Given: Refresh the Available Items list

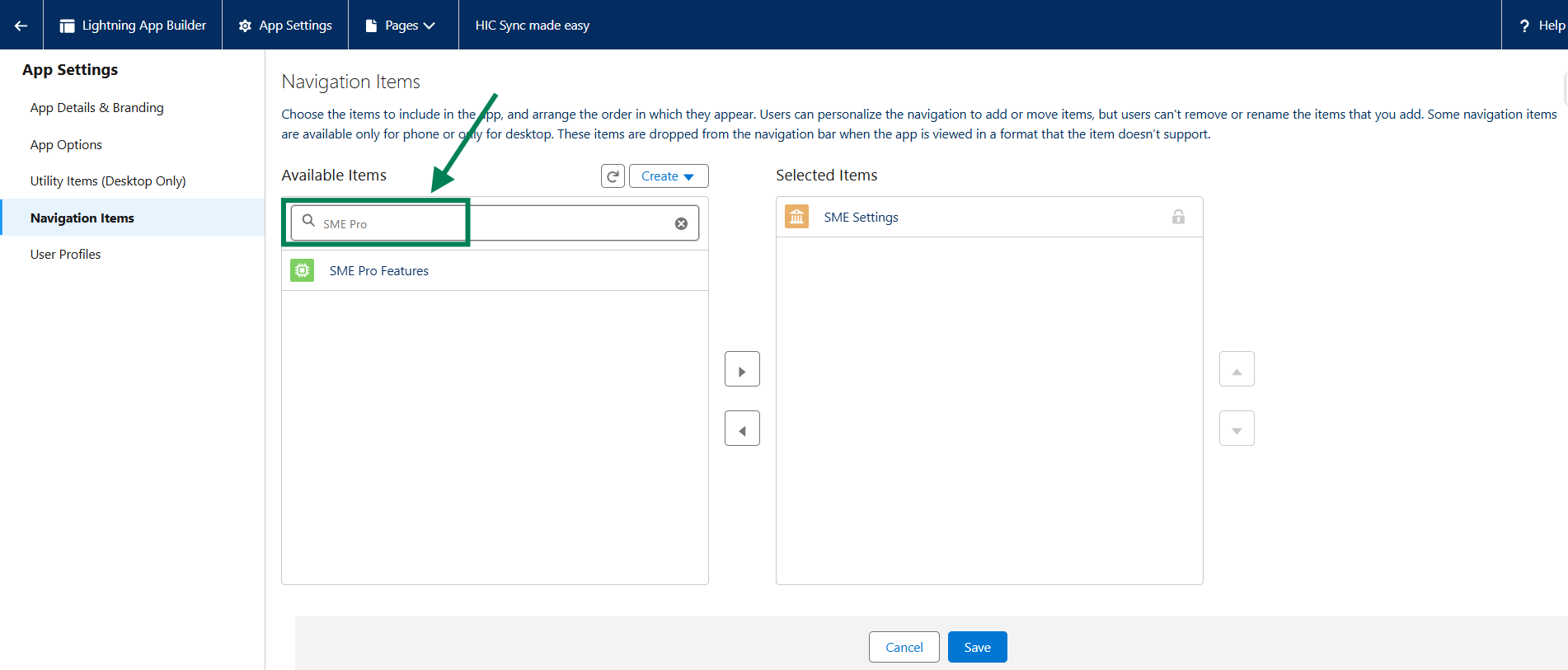Looking at the screenshot, I should point(613,176).
